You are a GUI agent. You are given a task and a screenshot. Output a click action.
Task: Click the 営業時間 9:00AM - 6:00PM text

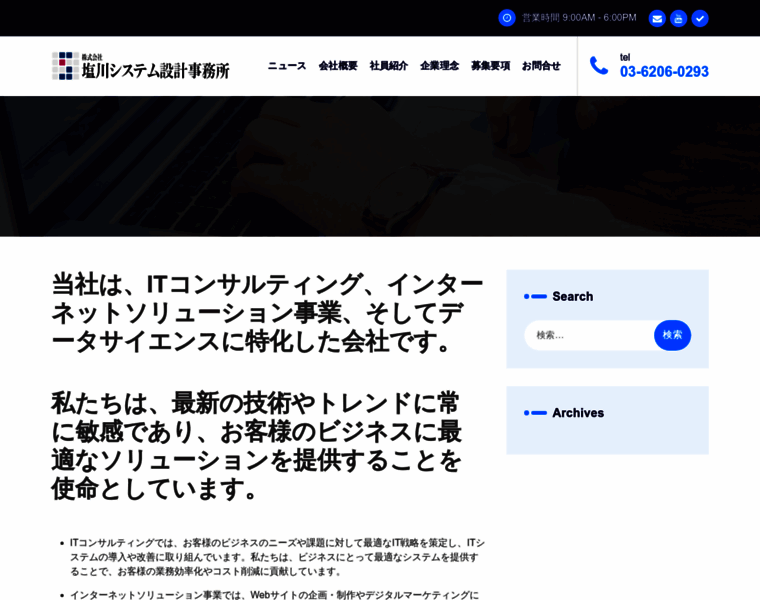click(579, 18)
